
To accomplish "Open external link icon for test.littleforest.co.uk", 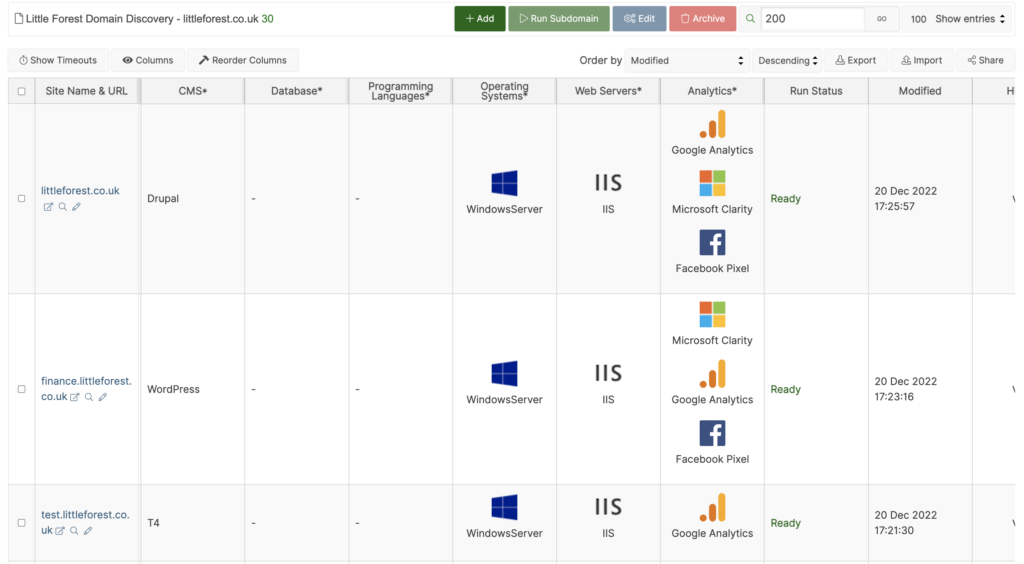I will [x=60, y=531].
